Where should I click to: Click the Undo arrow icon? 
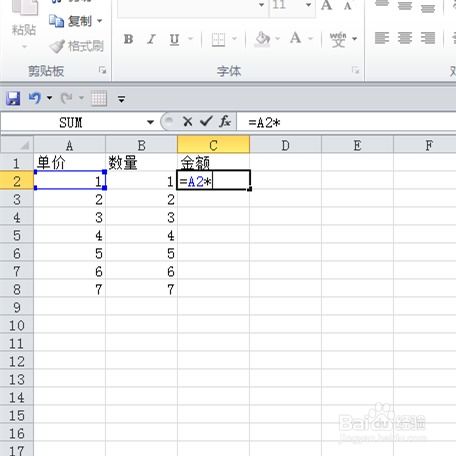point(35,98)
